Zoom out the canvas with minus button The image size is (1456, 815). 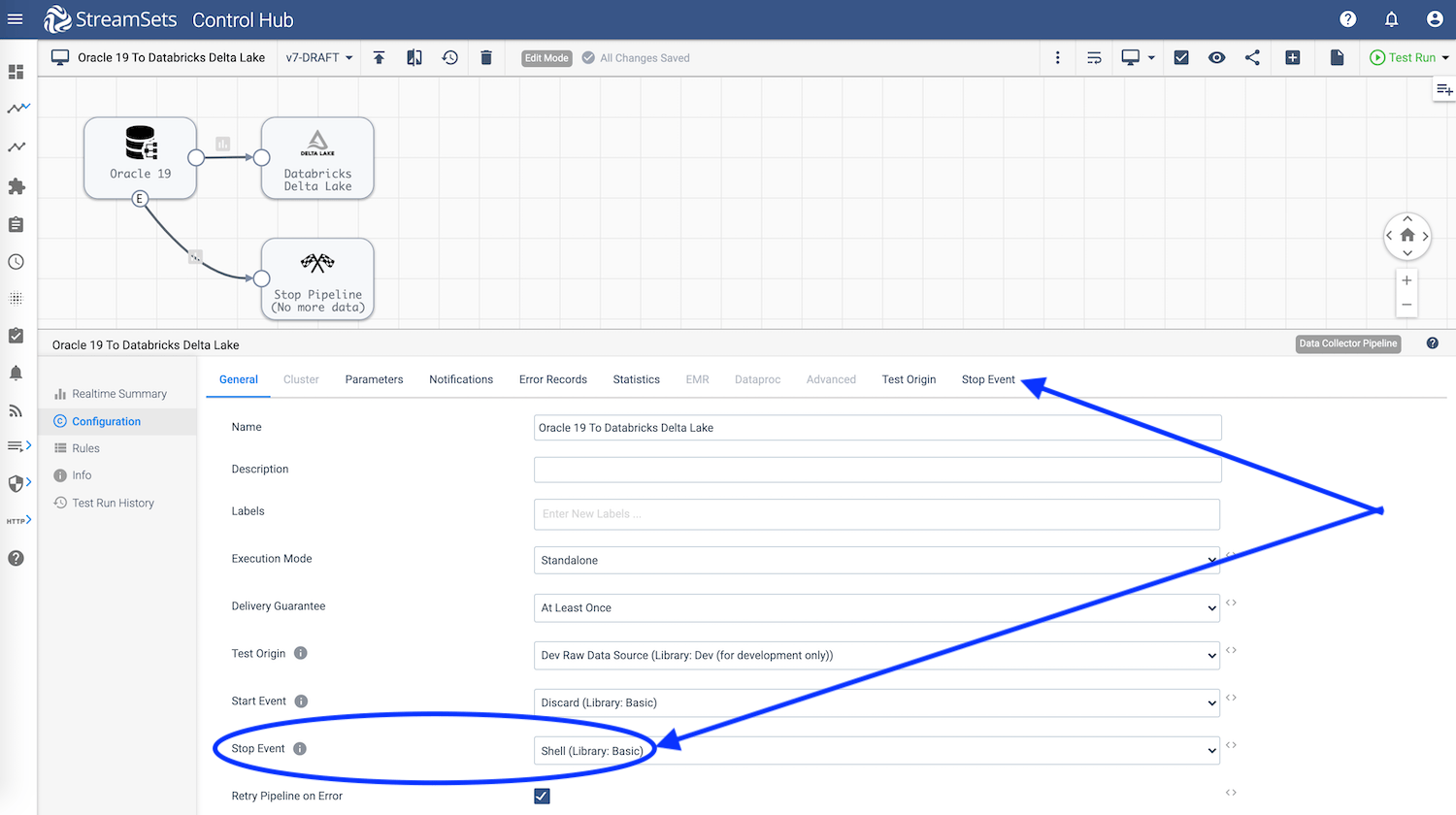(1406, 305)
